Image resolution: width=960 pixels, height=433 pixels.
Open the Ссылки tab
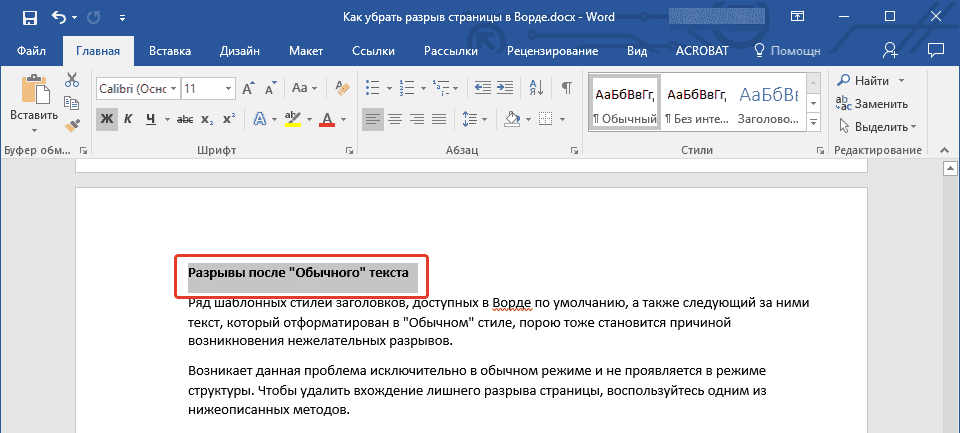(x=373, y=51)
